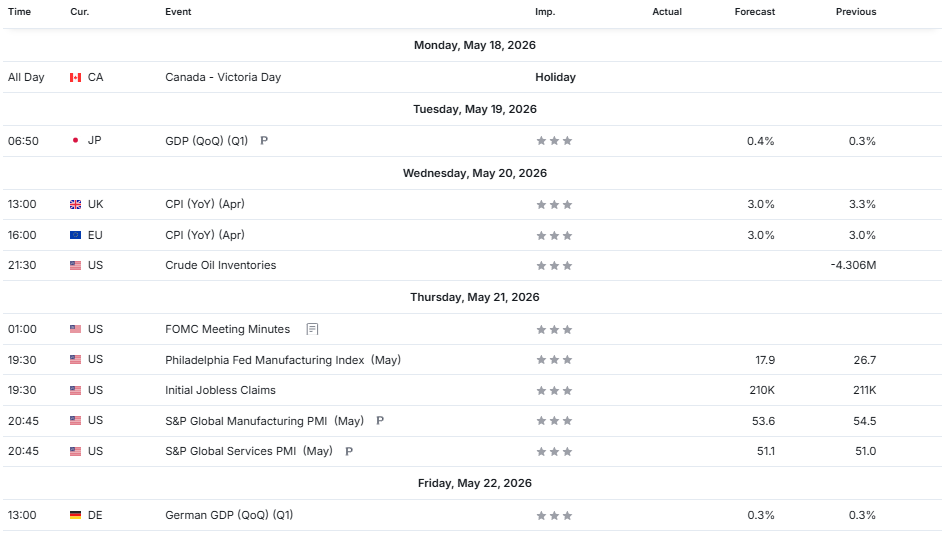Click the Previous column header
Viewport: 946px width, 535px height.
click(856, 12)
